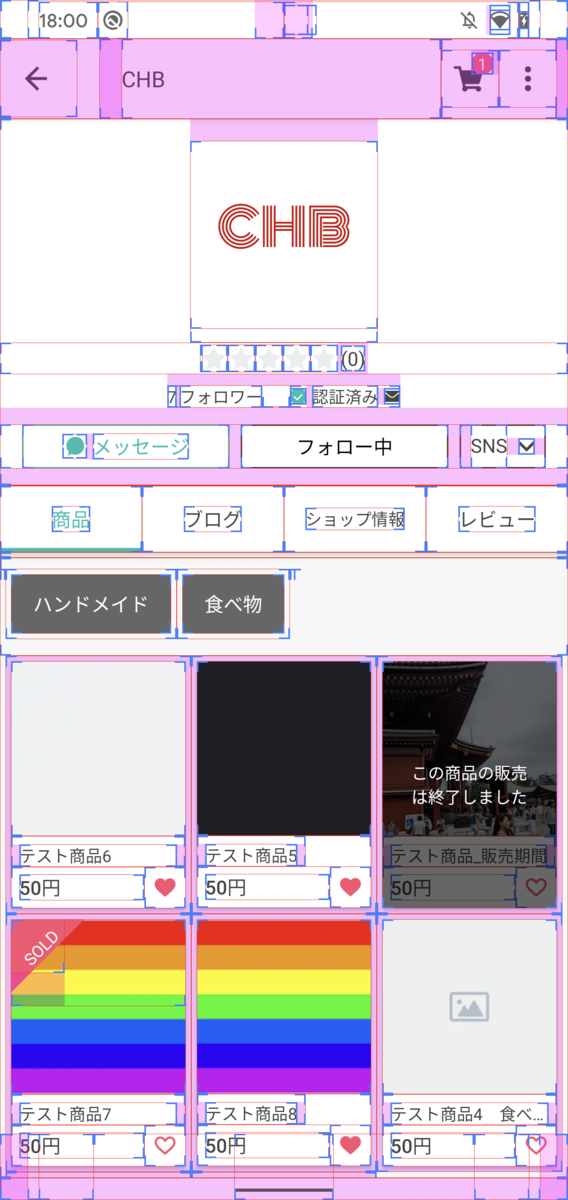Tap the 認証済み verified label

click(345, 397)
